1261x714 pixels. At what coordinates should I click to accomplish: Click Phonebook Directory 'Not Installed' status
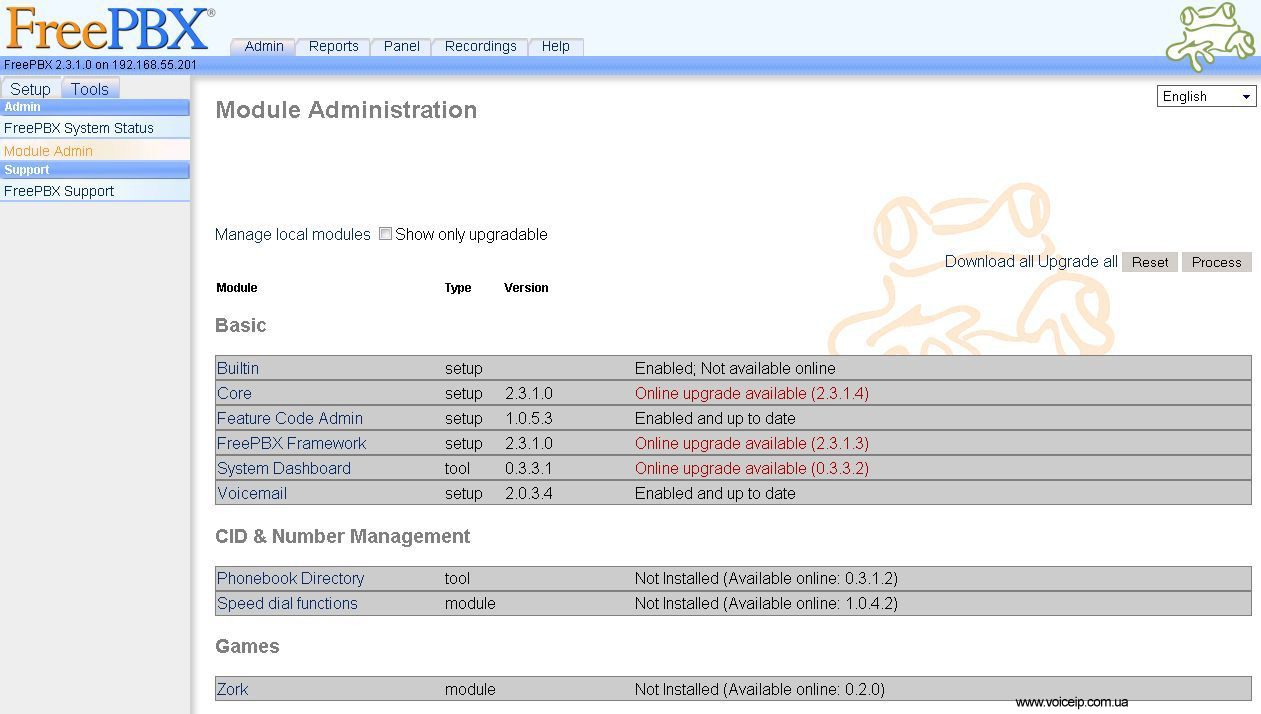(x=766, y=578)
